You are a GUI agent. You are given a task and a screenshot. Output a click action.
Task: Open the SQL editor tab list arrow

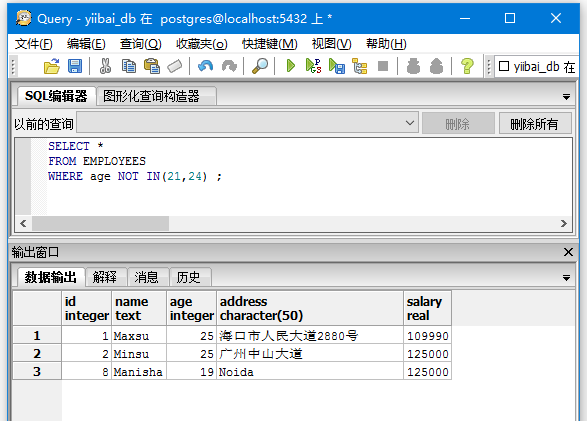[x=566, y=97]
